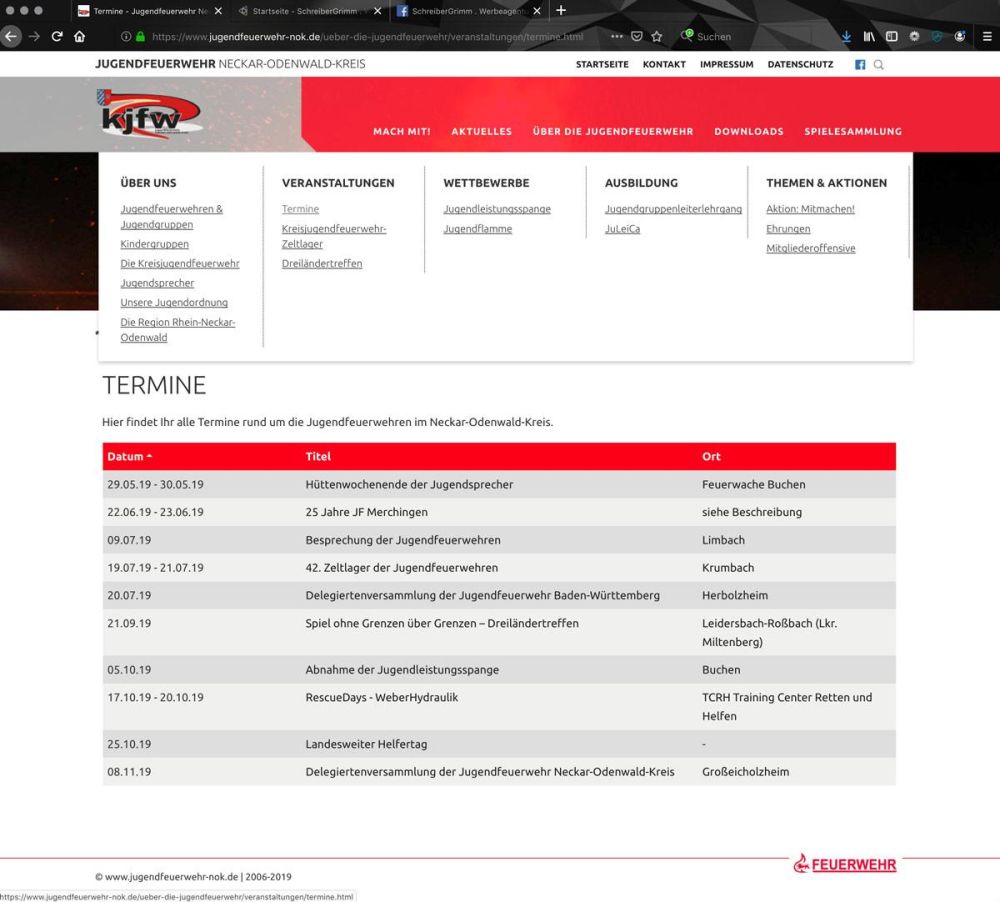Viewport: 1000px width, 902px height.
Task: Open the website's Facebook icon
Action: click(859, 64)
